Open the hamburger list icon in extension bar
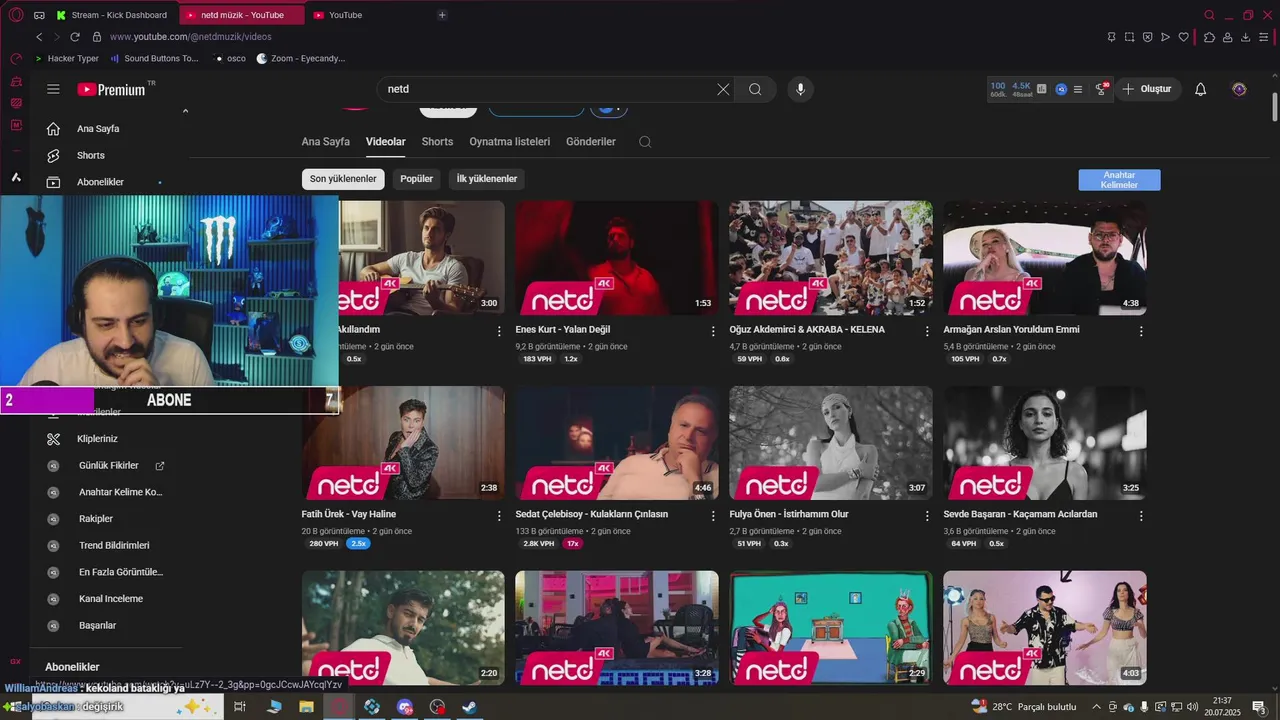The height and width of the screenshot is (720, 1280). click(x=1078, y=89)
